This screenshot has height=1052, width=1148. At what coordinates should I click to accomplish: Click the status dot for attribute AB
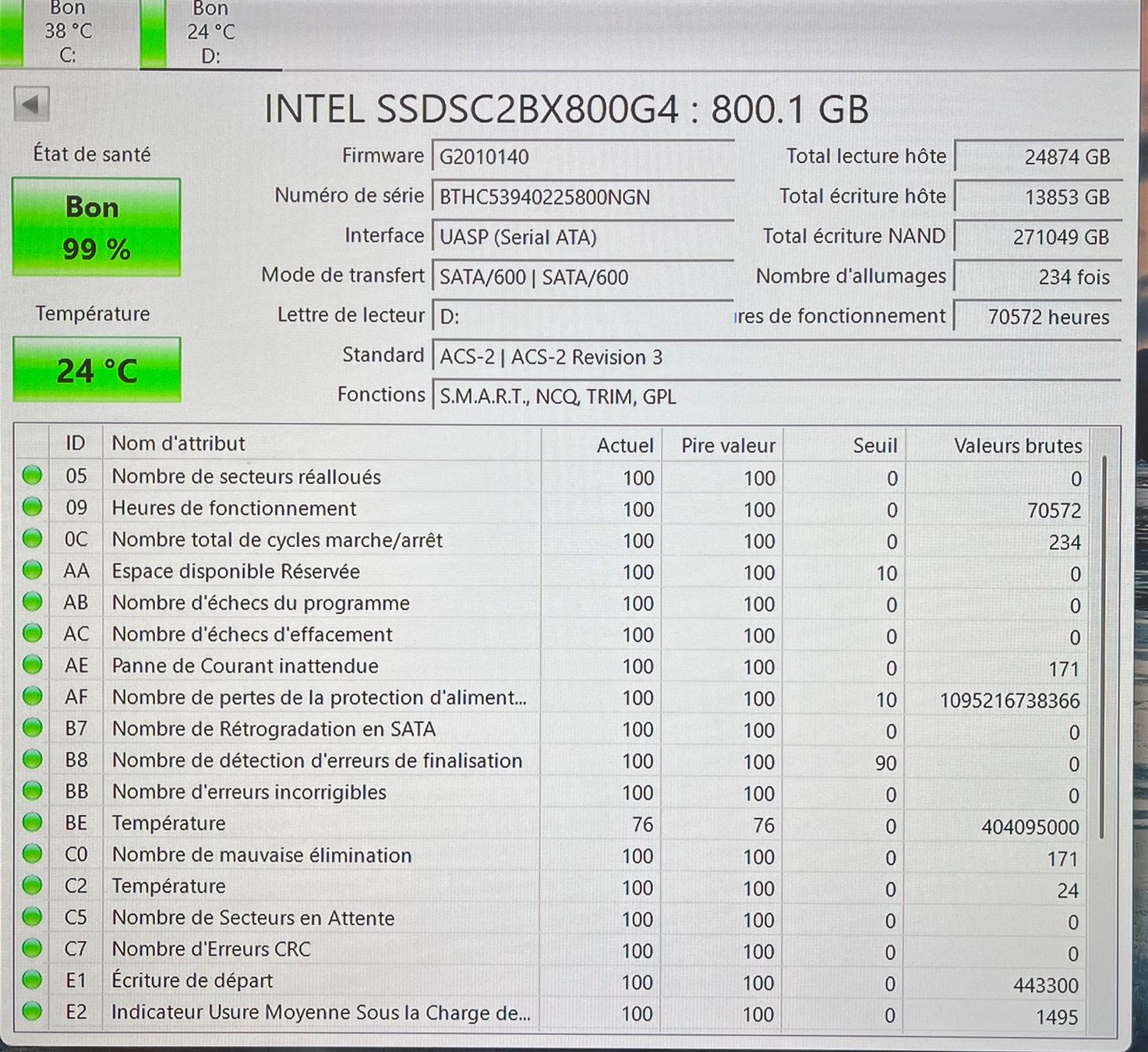coord(32,602)
